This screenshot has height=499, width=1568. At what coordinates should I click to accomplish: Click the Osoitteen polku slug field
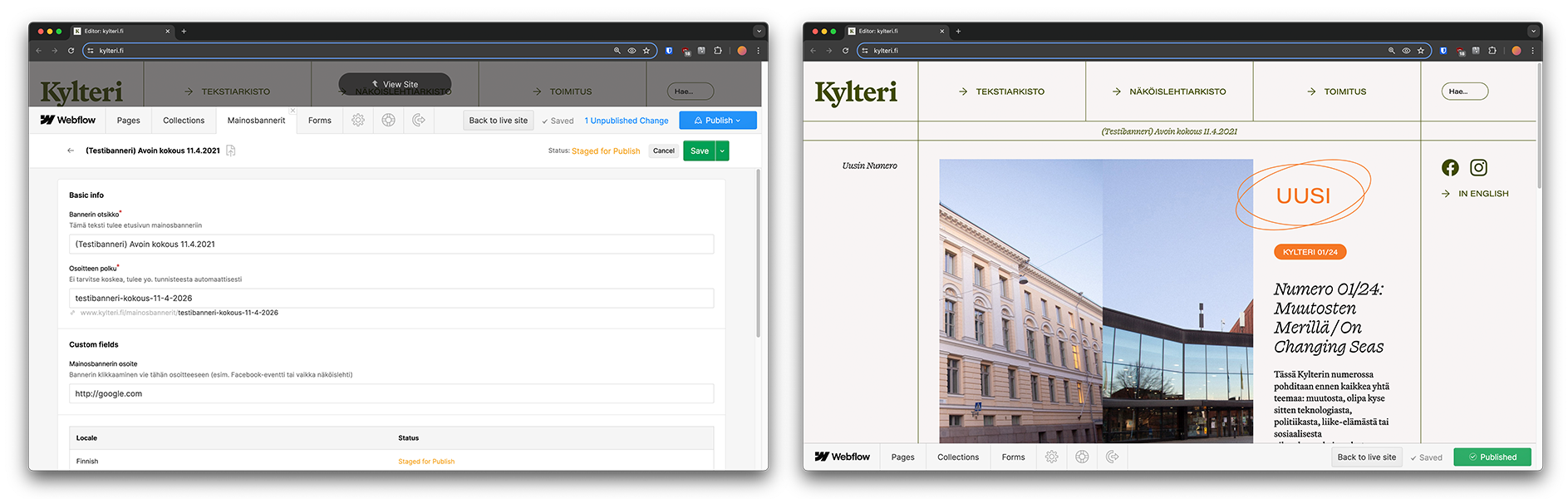point(391,298)
